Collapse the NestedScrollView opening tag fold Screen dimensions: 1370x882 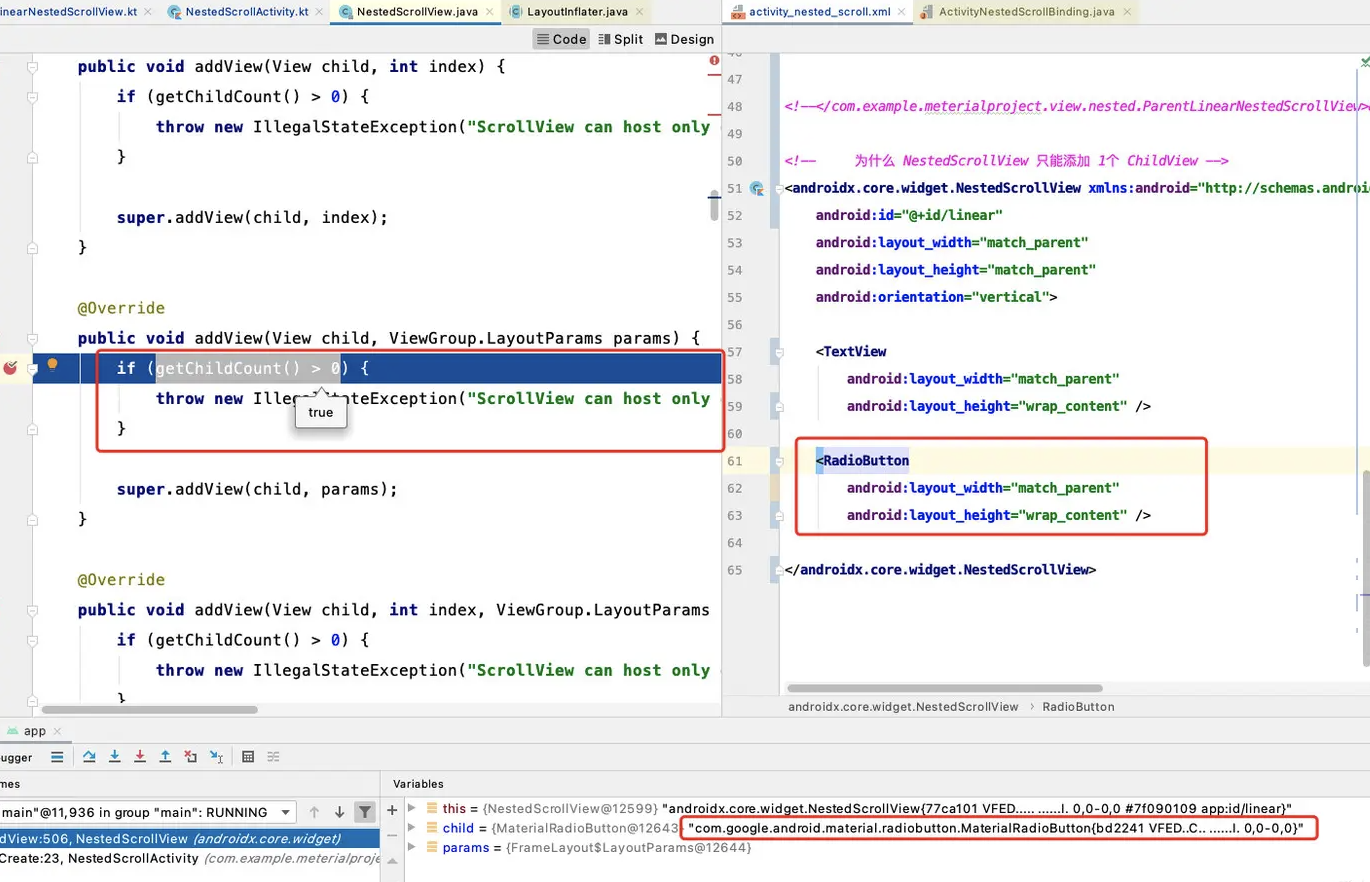[x=780, y=189]
